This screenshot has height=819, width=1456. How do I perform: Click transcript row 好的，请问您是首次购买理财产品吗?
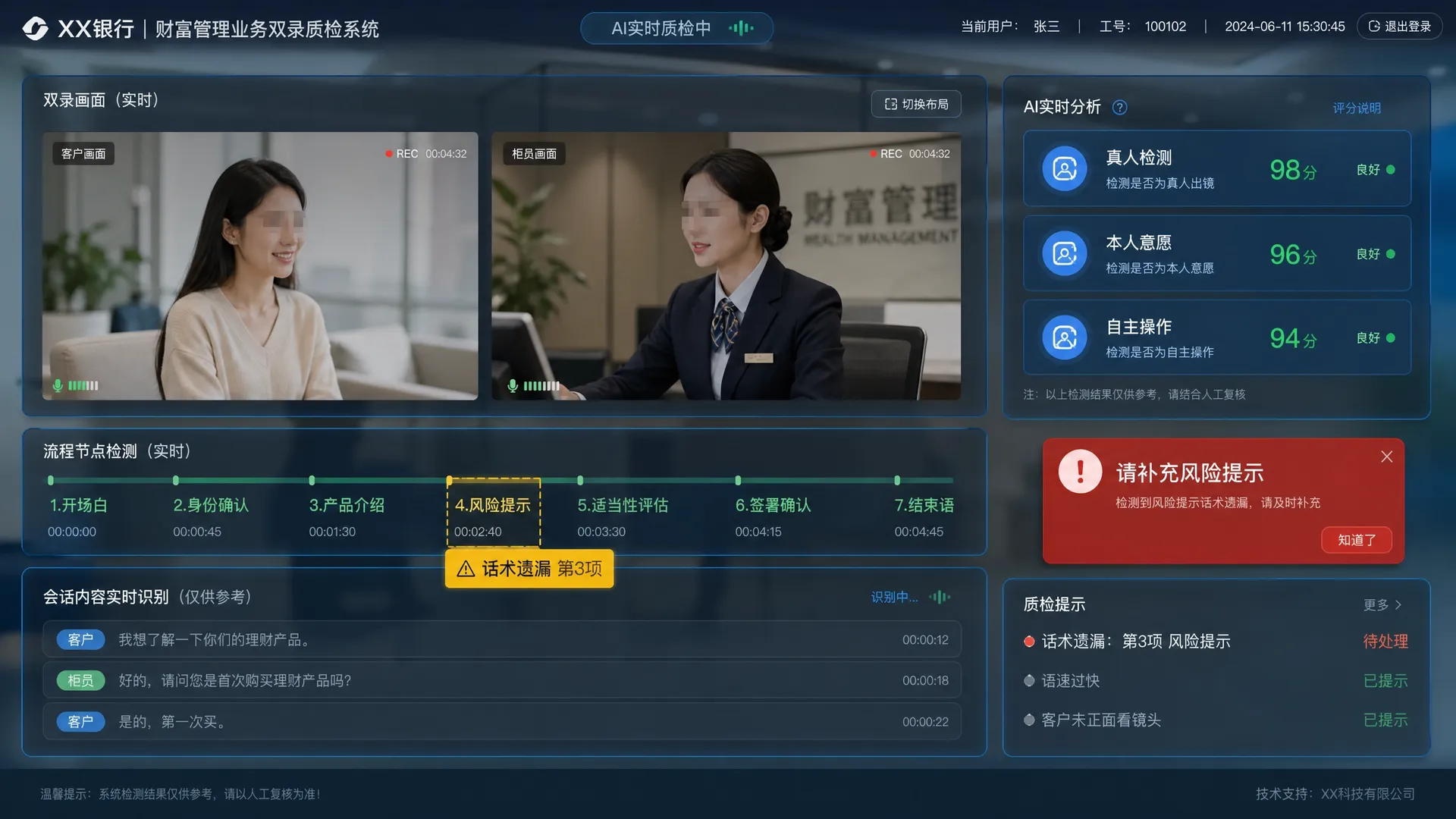[502, 680]
